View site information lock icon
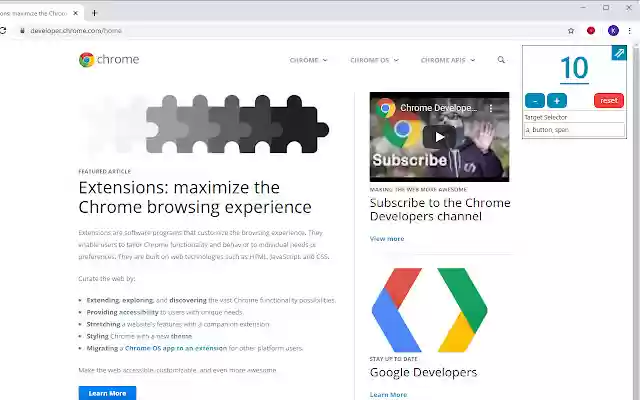The image size is (640, 400). 22,31
